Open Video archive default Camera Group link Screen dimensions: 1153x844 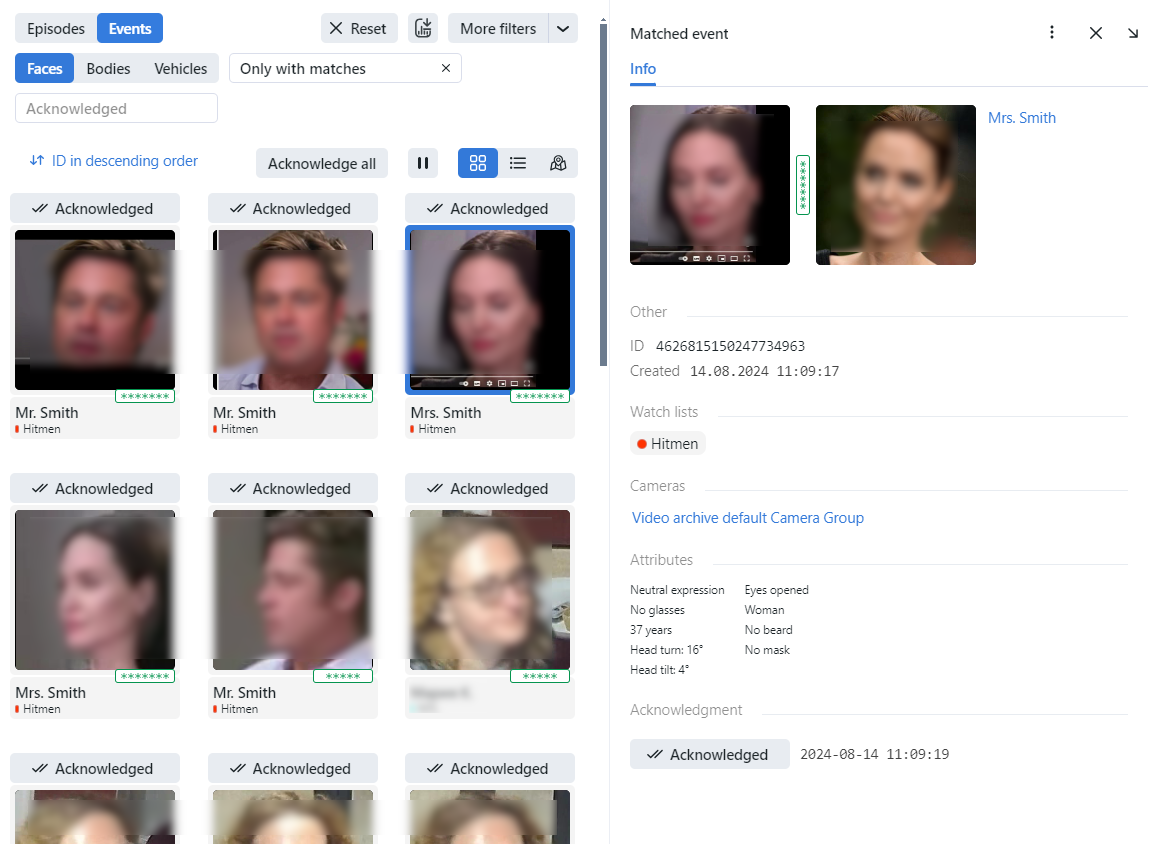[x=748, y=518]
